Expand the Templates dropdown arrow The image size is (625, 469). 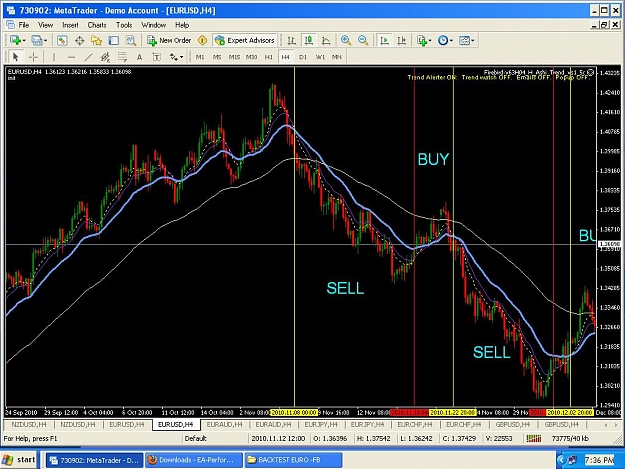pyautogui.click(x=473, y=41)
